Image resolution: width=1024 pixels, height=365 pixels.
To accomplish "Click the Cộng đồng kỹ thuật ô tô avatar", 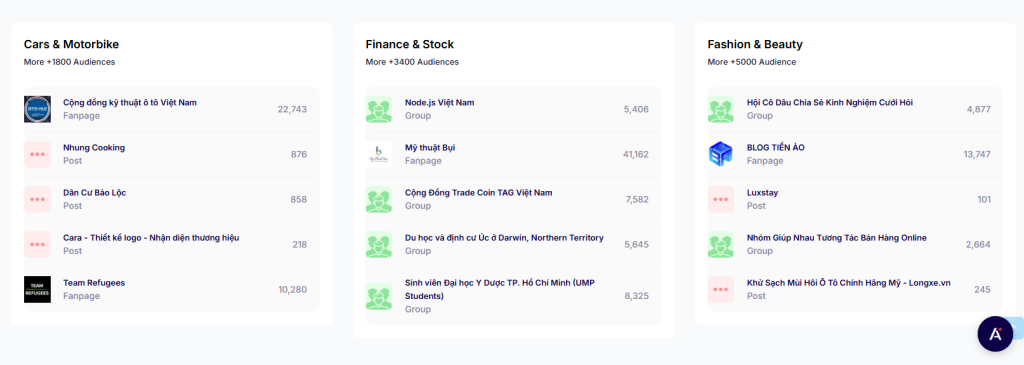I will pos(37,109).
